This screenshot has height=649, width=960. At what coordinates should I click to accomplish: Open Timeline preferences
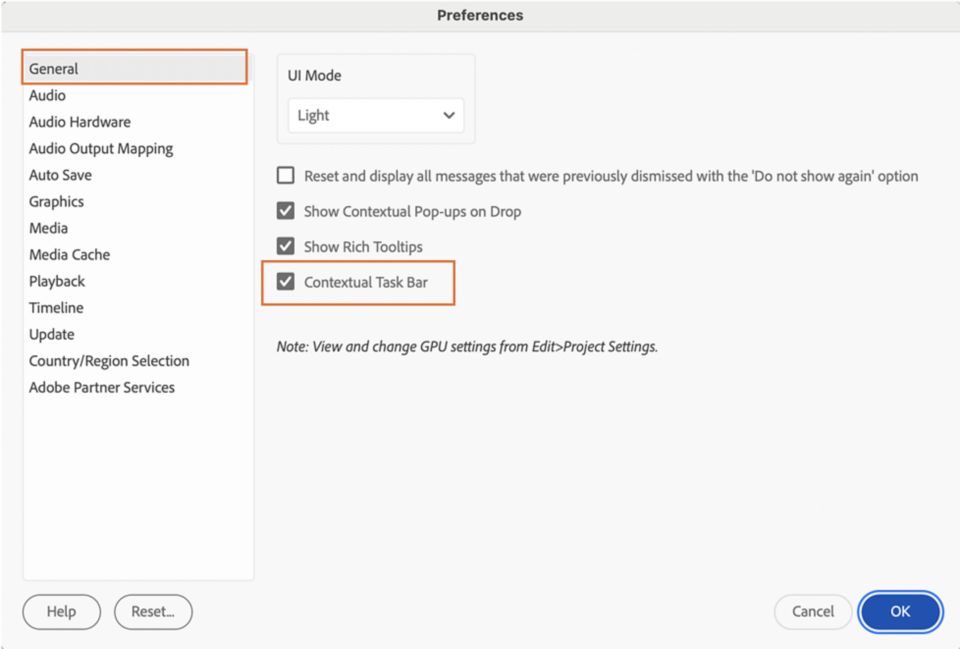click(x=56, y=308)
